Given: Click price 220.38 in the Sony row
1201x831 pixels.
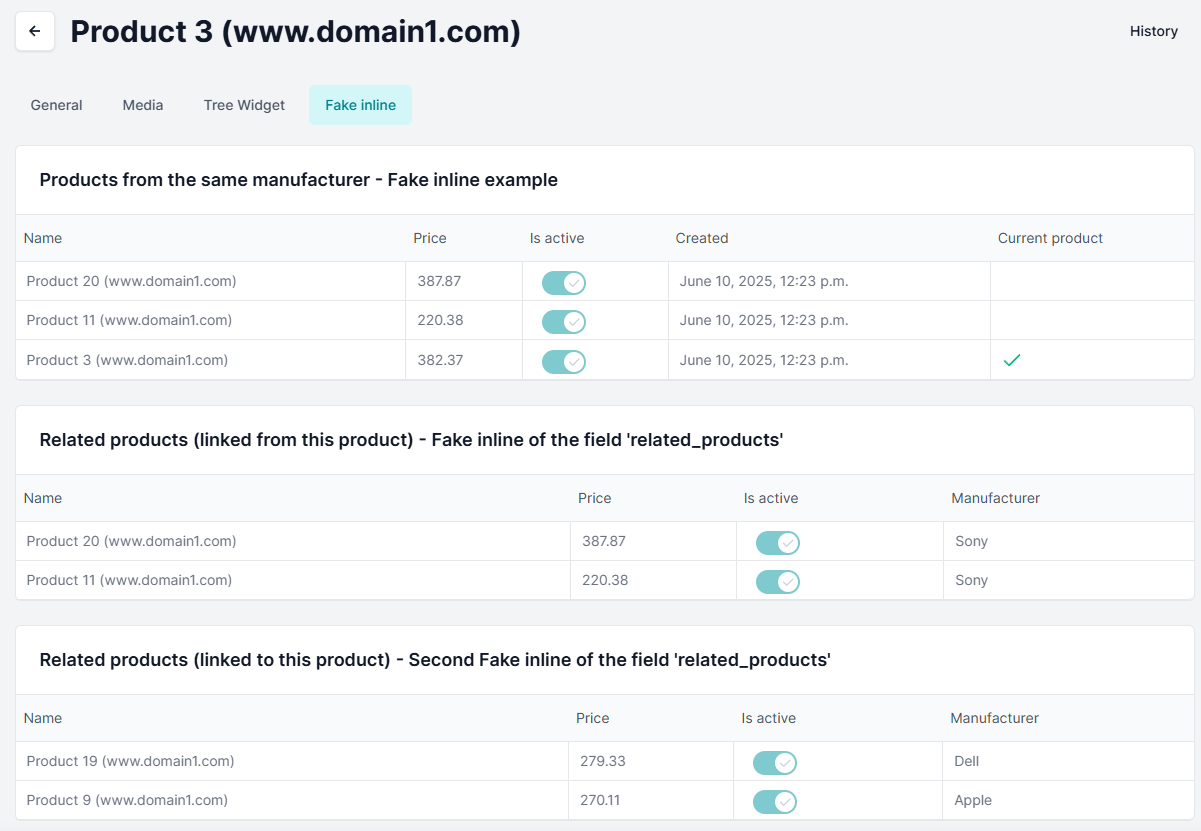Looking at the screenshot, I should click(605, 580).
